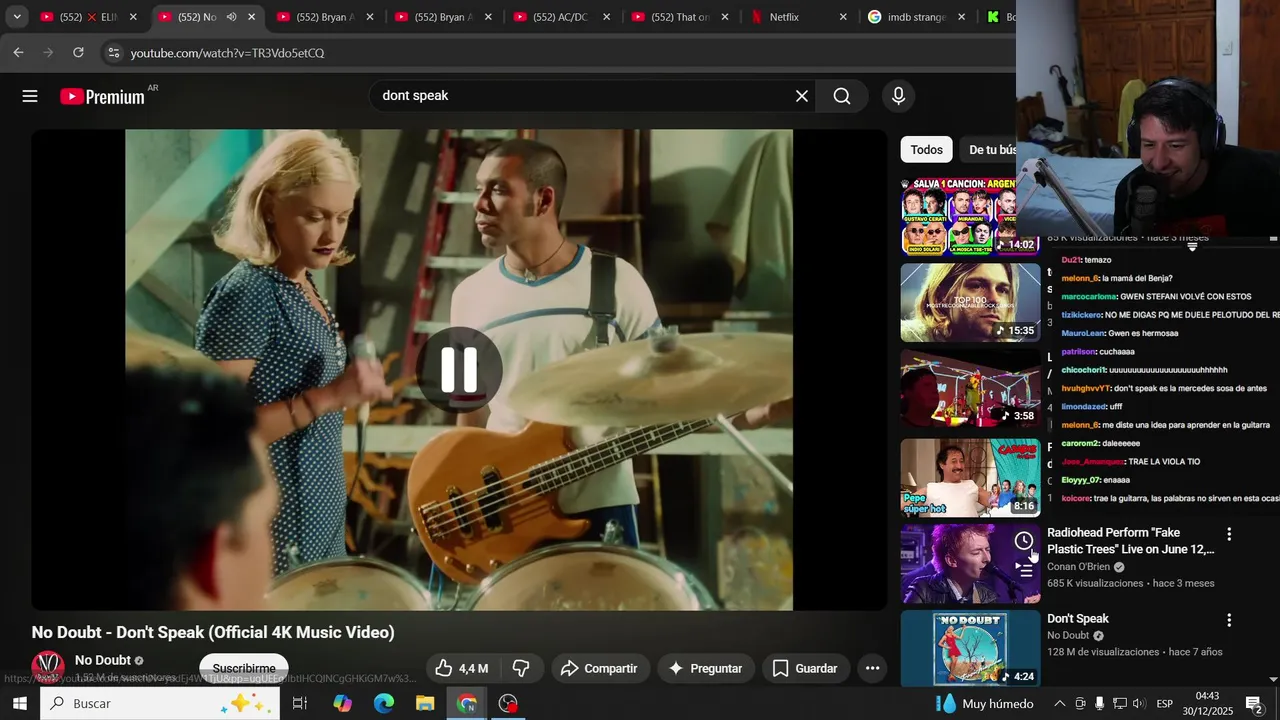The width and height of the screenshot is (1280, 720).
Task: Open Pepe super hot thumbnail 8:16
Action: [x=970, y=478]
